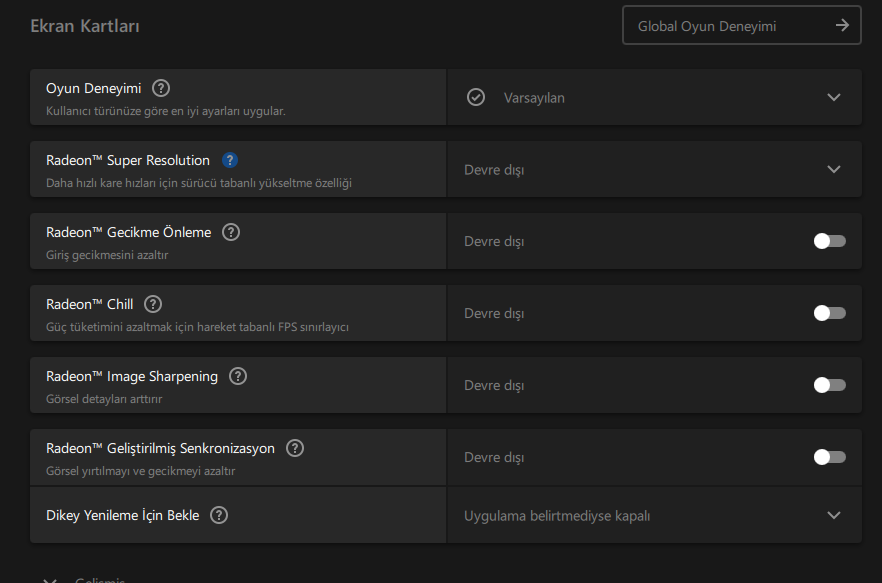Click Radeon Geliştirilmiş Senkronizasyon title text

[160, 449]
